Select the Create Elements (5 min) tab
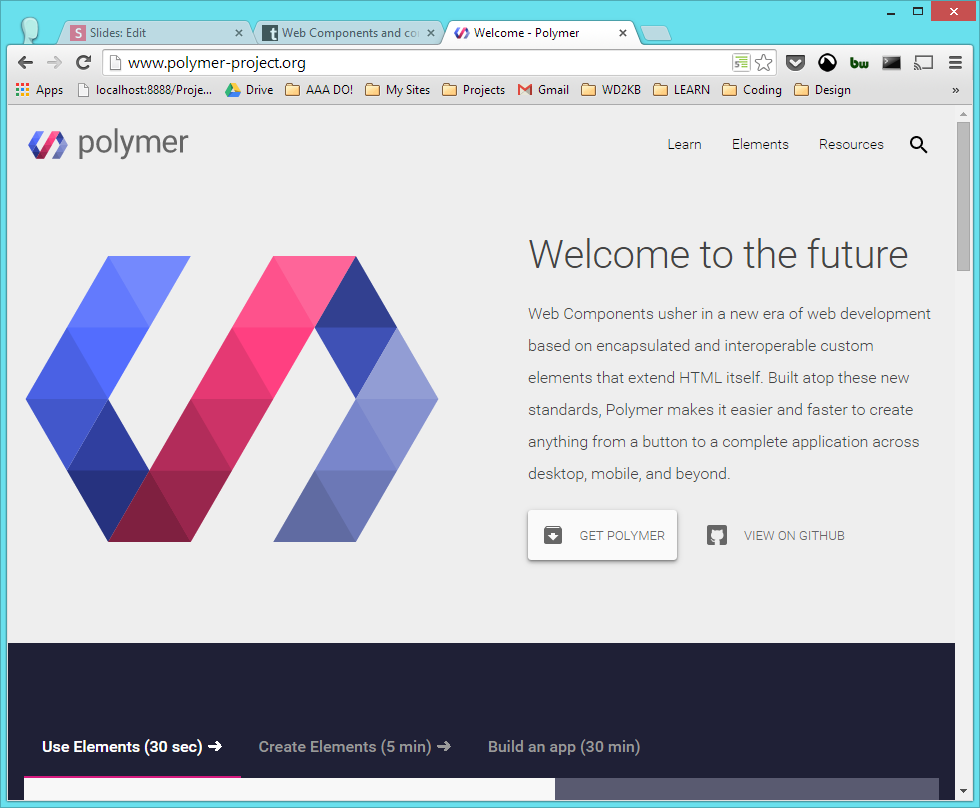This screenshot has width=980, height=808. point(354,747)
